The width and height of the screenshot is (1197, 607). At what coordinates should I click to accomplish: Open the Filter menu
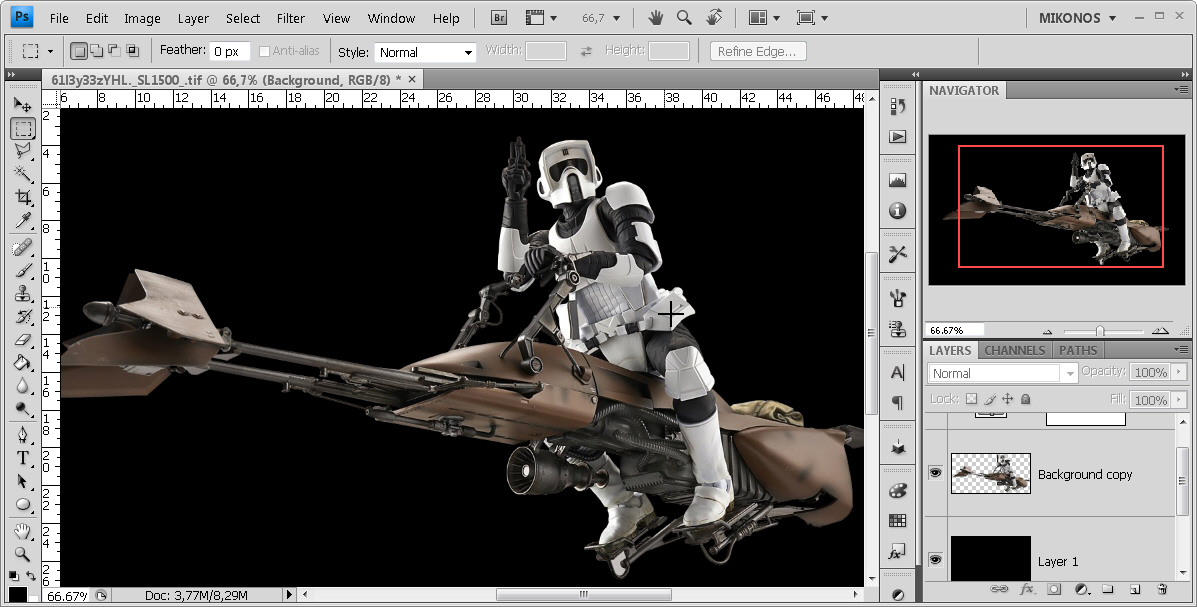[290, 18]
